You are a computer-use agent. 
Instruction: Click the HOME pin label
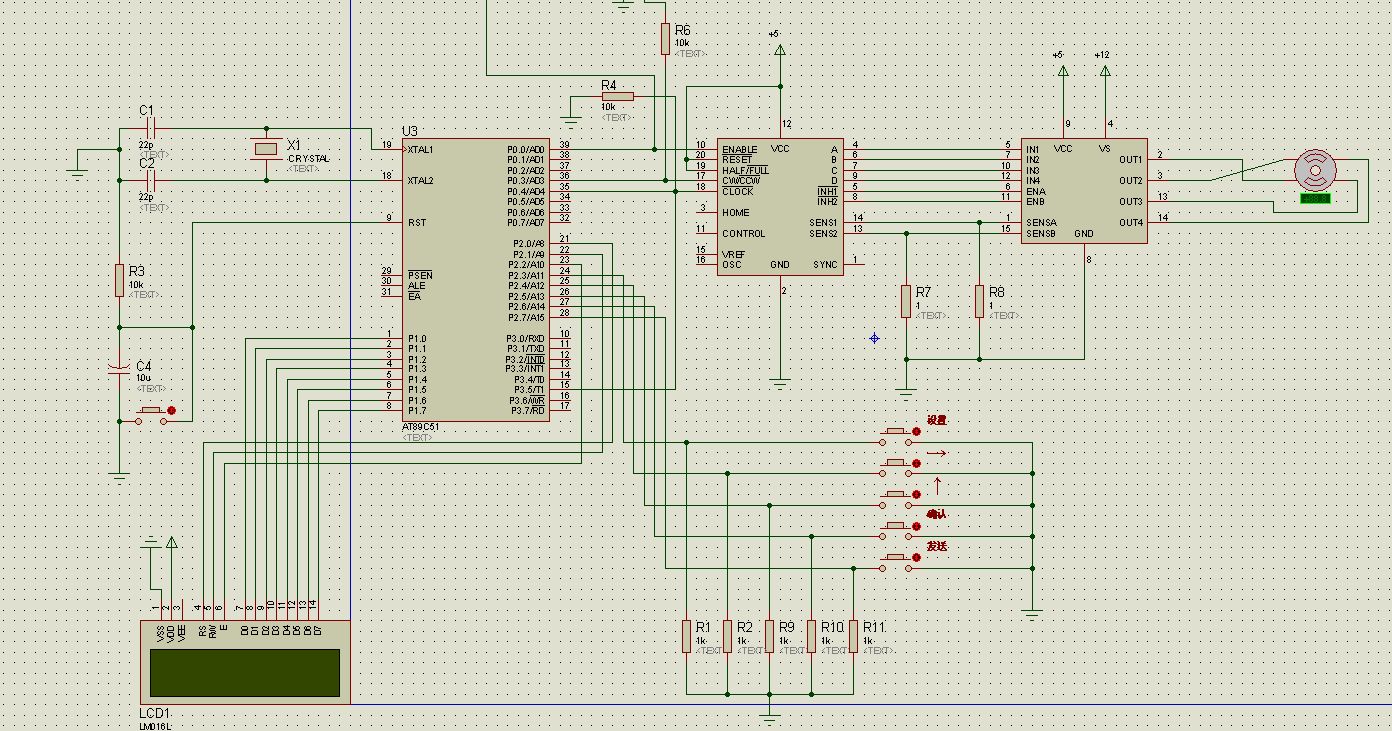pos(736,213)
